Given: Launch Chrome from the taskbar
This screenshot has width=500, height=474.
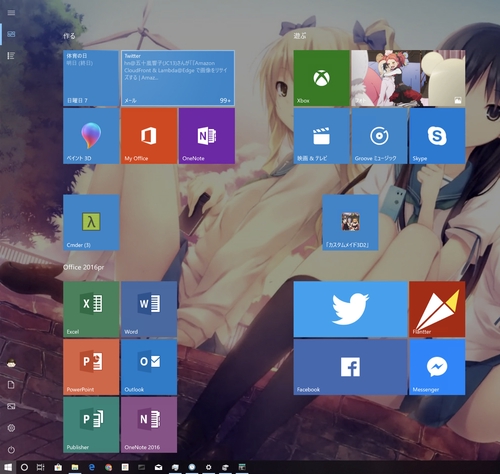Looking at the screenshot, I should pyautogui.click(x=108, y=467).
